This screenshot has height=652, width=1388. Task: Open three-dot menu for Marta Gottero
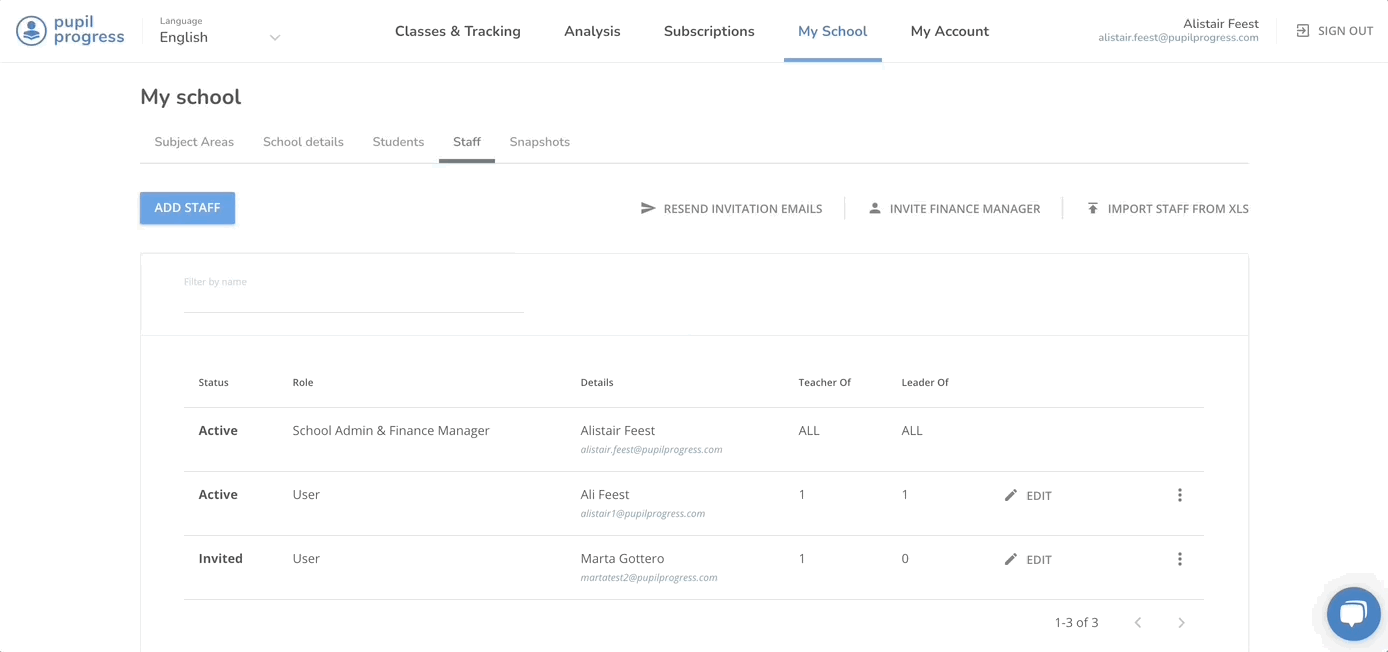(x=1180, y=559)
